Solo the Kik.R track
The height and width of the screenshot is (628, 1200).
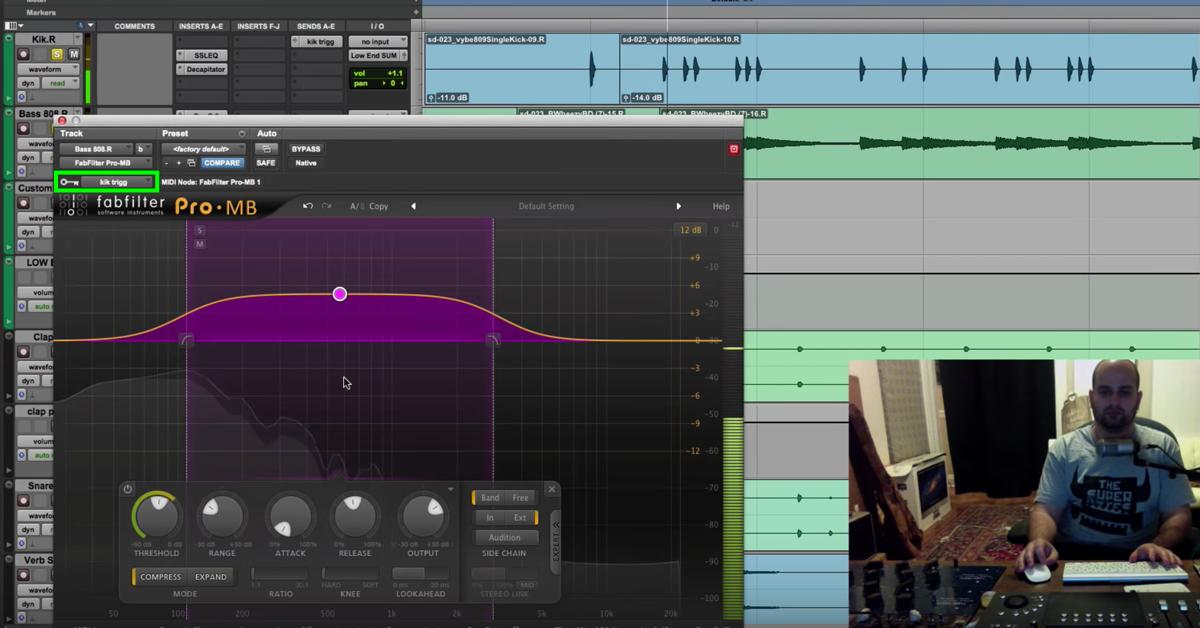56,54
